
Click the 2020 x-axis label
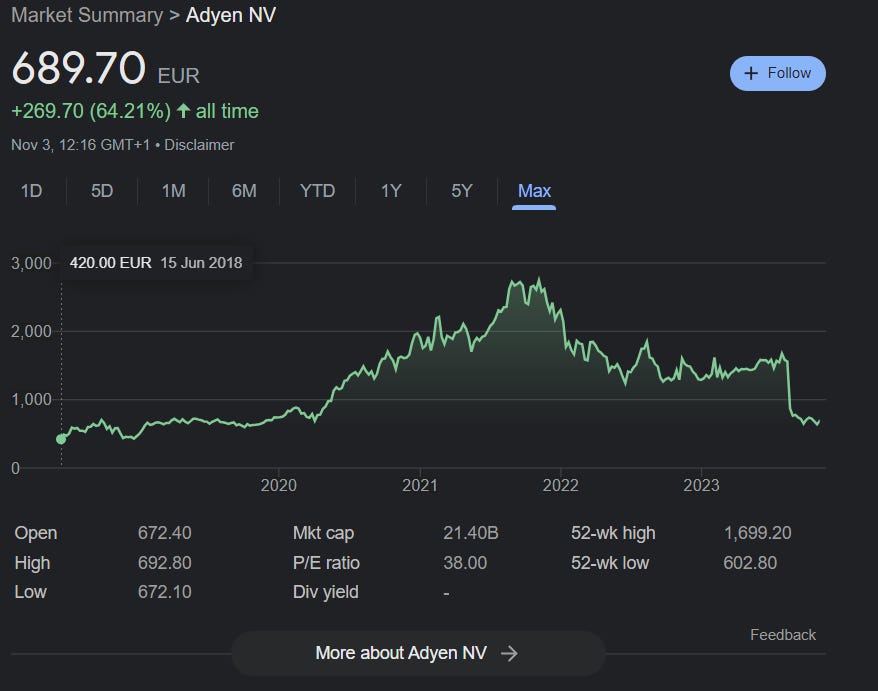click(x=278, y=485)
